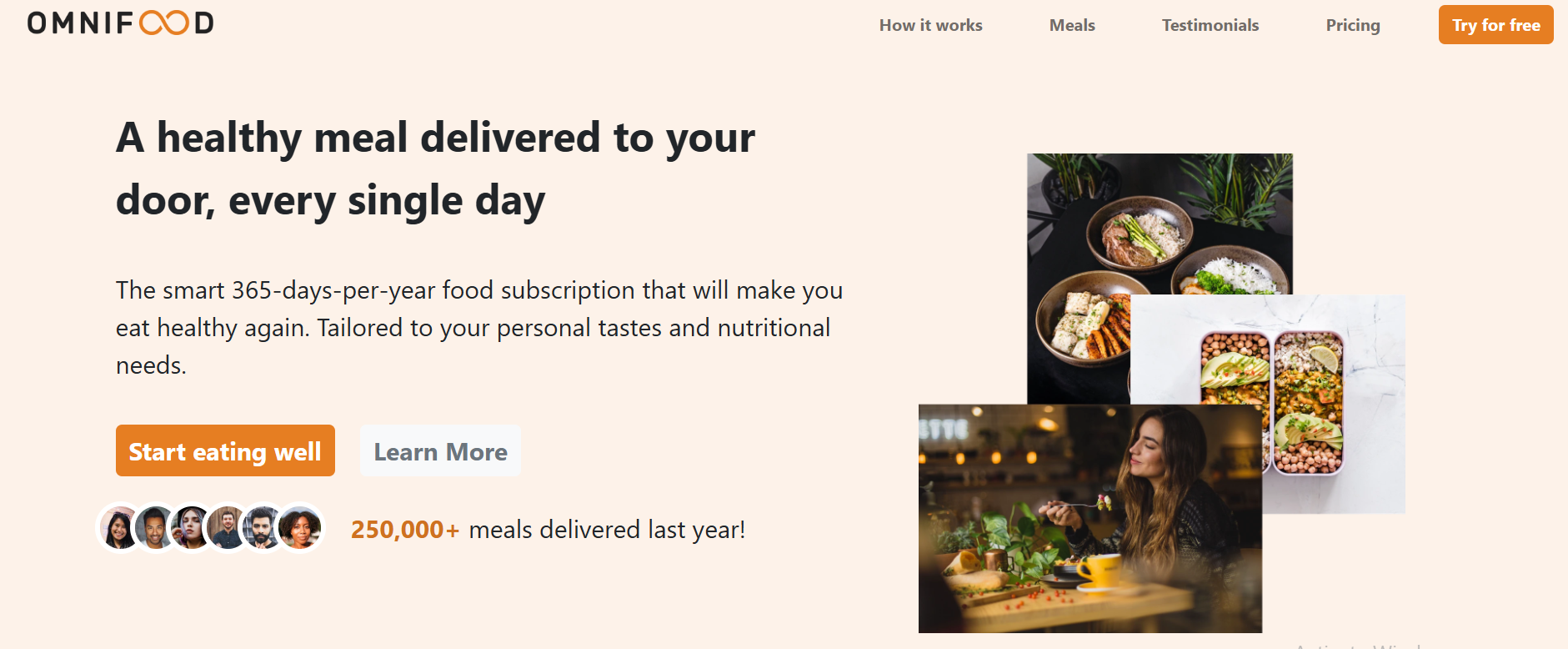Select the purple-haired woman avatar
Viewport: 1568px width, 649px height.
point(192,528)
